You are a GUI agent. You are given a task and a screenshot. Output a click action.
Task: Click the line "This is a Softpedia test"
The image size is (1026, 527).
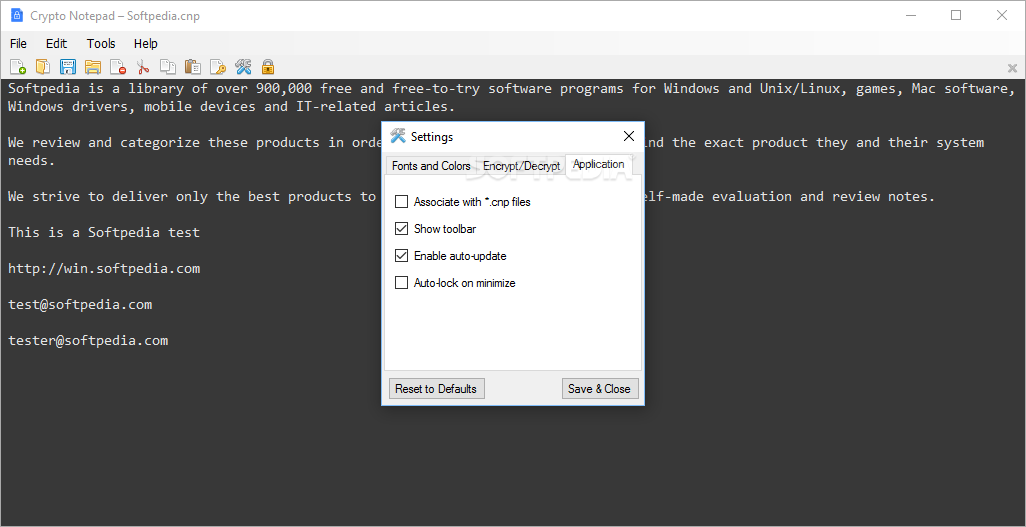tap(103, 232)
